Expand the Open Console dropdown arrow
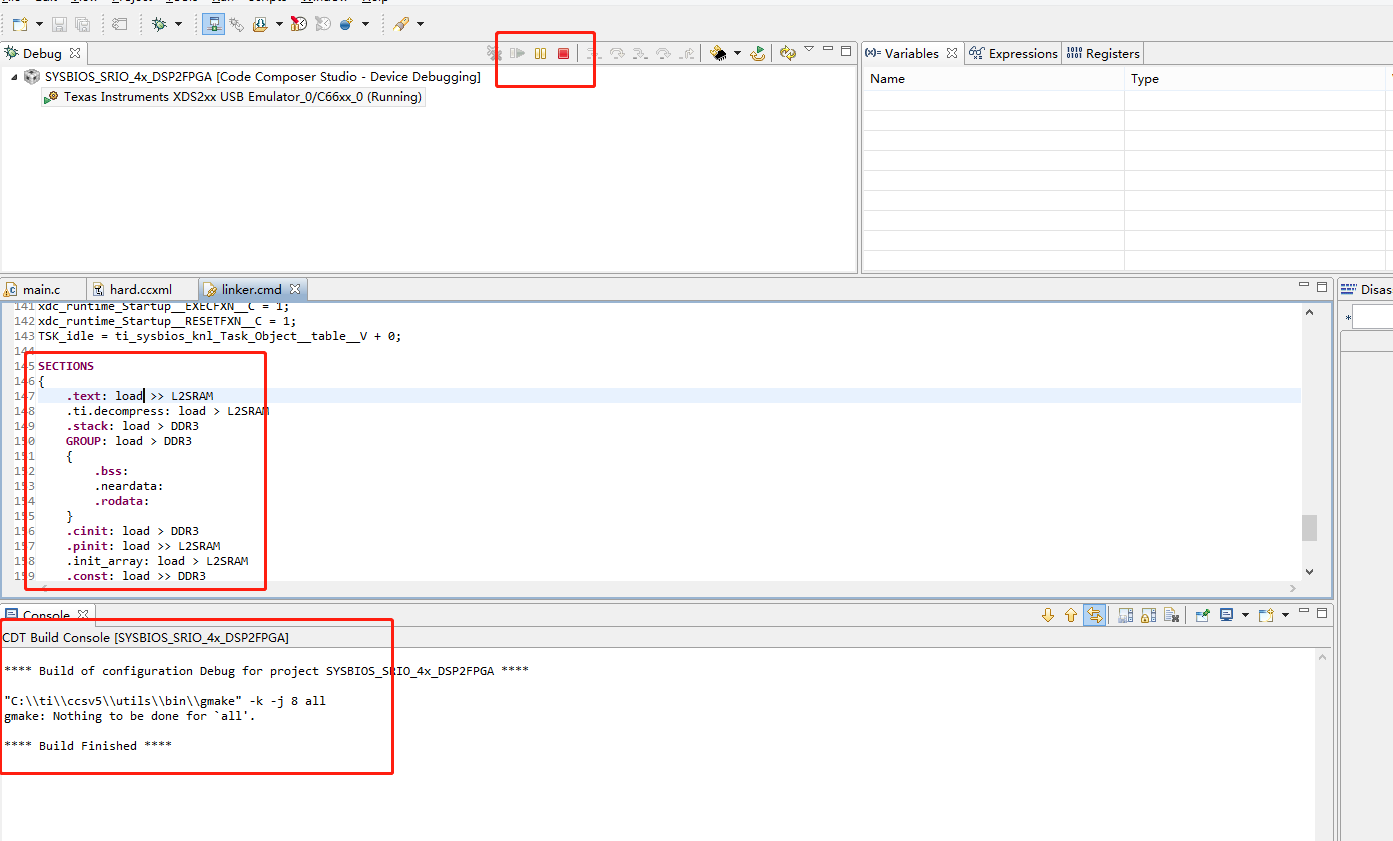 point(1285,615)
